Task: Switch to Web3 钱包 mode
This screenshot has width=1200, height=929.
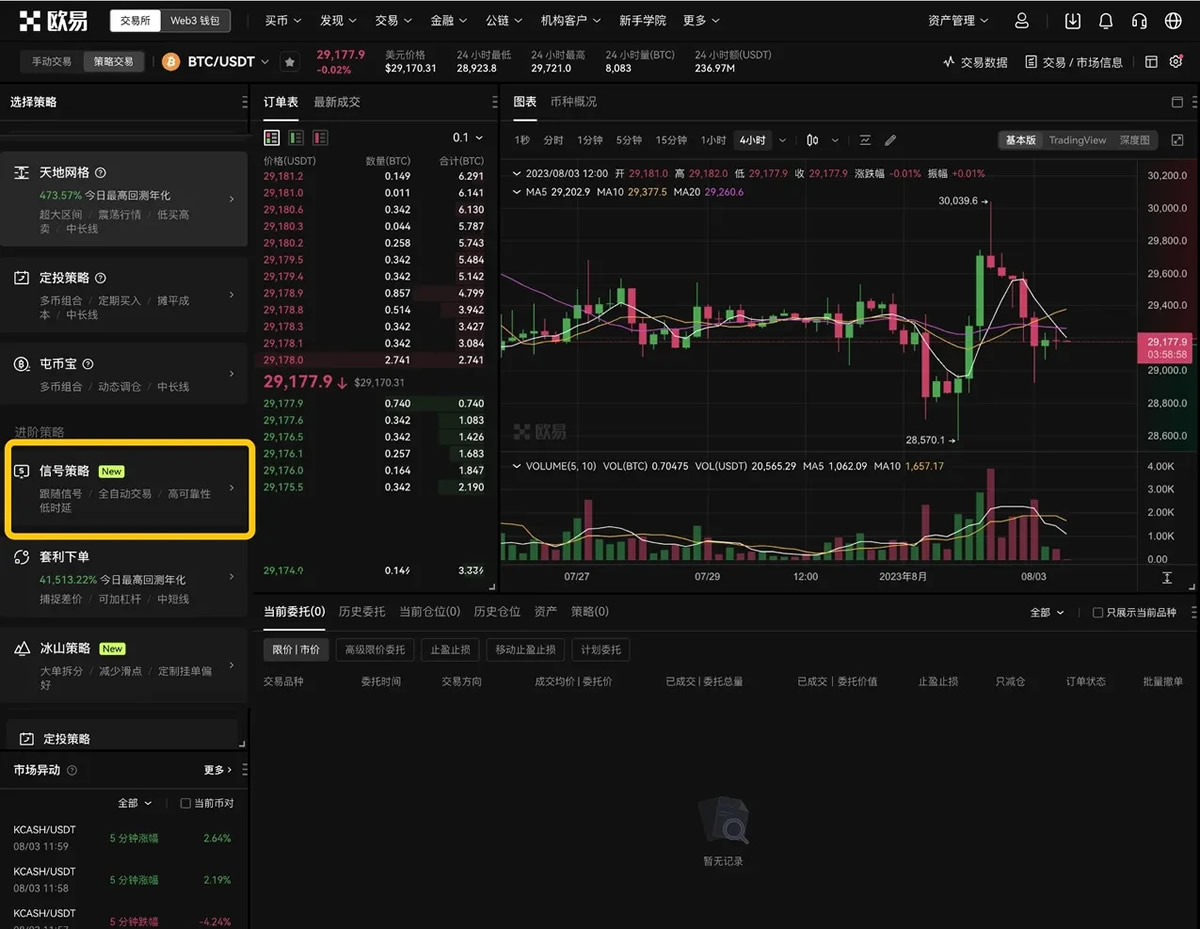Action: pos(195,20)
